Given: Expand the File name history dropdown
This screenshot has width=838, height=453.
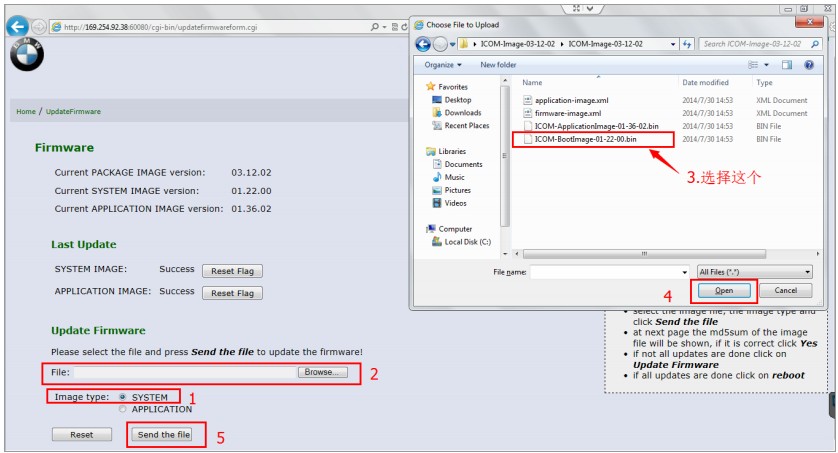Looking at the screenshot, I should pos(685,272).
